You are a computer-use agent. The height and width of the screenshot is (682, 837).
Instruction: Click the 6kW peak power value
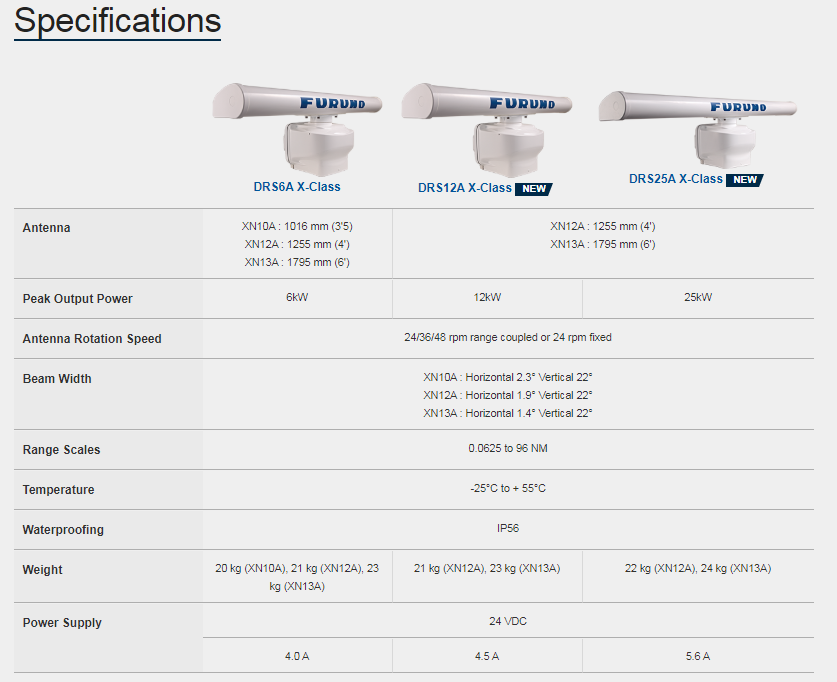(297, 297)
